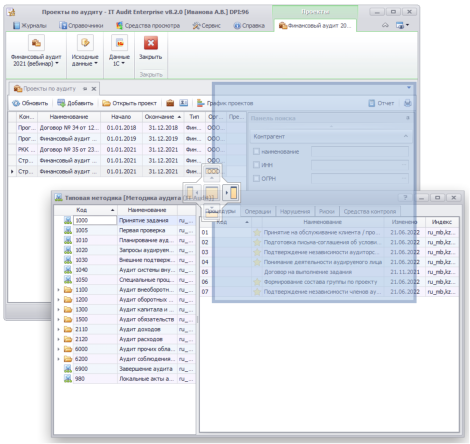This screenshot has height=444, width=470.
Task: Switch to the Риски tab
Action: [x=327, y=211]
